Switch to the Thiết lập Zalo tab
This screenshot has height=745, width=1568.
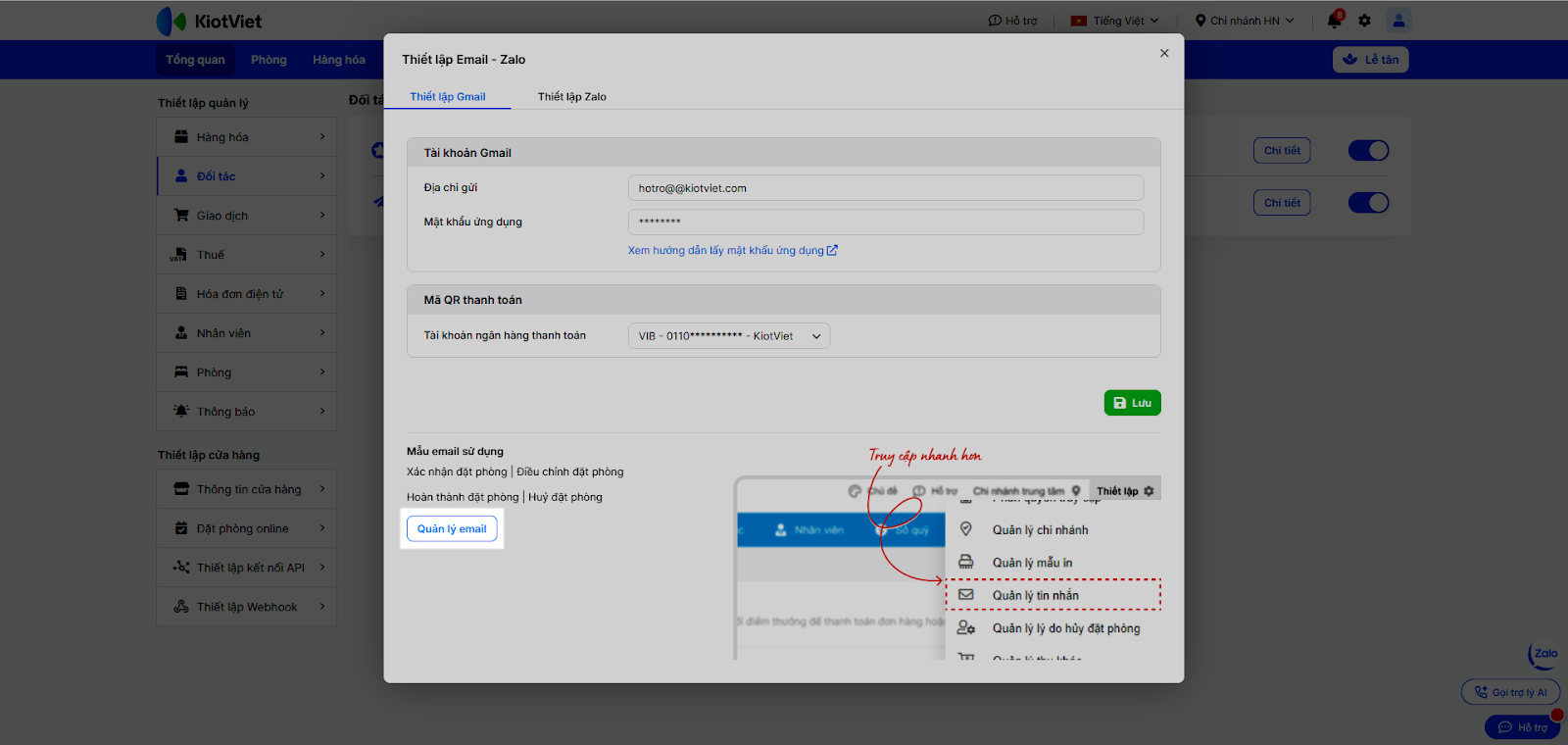(x=571, y=97)
